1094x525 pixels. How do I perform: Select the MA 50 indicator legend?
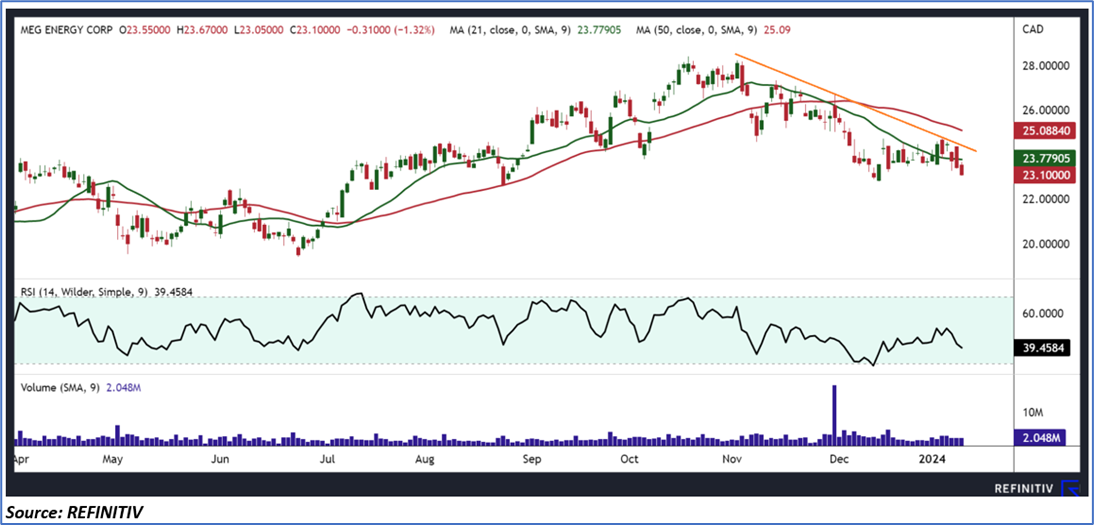tap(713, 30)
